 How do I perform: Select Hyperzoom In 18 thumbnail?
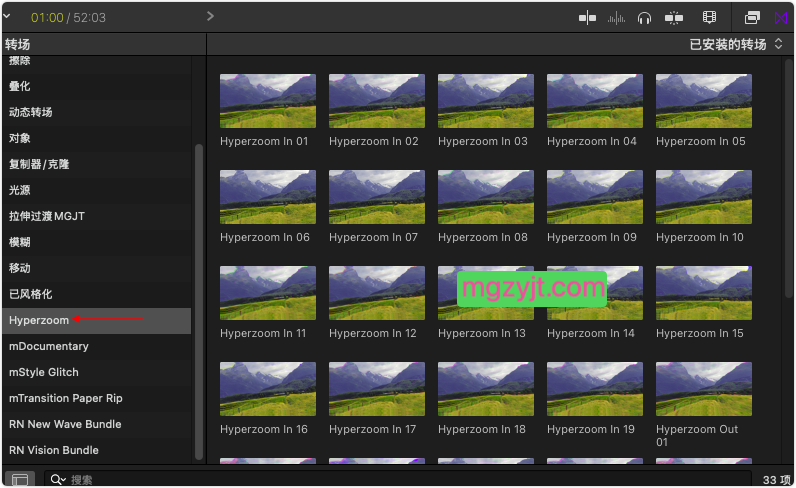[486, 389]
